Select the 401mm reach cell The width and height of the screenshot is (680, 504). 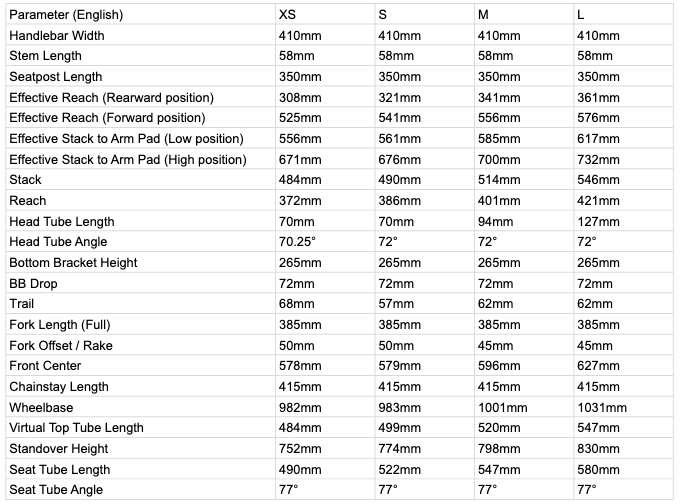498,200
